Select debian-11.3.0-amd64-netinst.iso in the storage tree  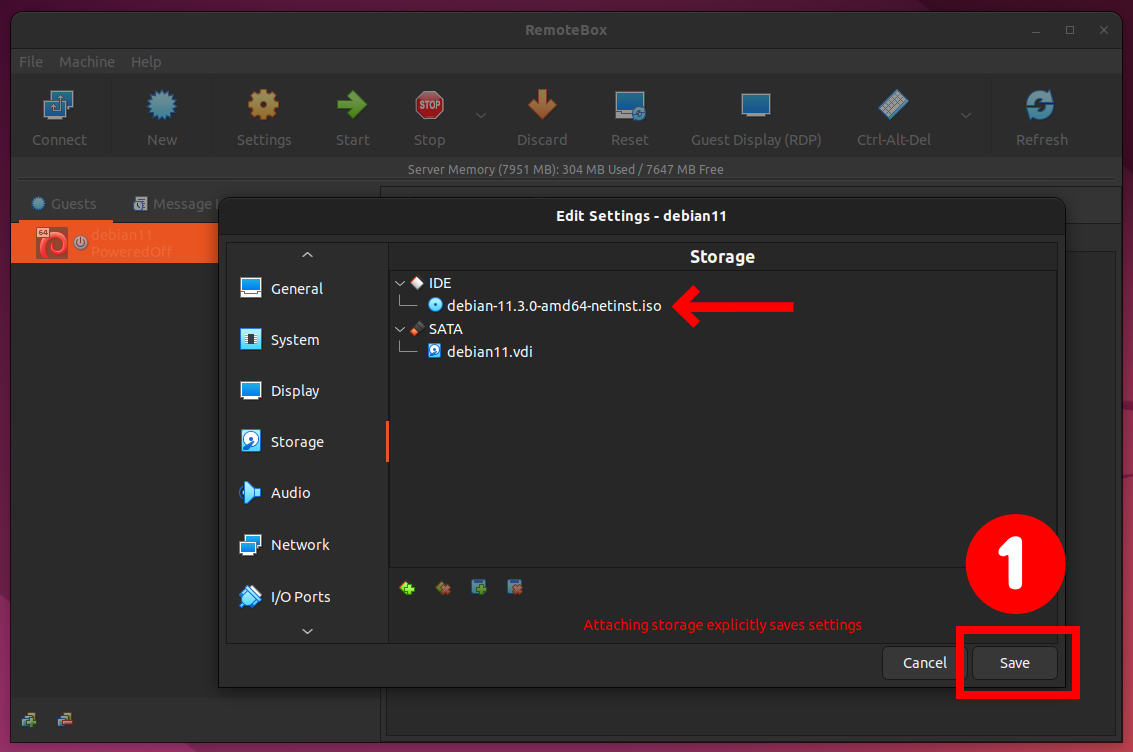click(x=553, y=306)
